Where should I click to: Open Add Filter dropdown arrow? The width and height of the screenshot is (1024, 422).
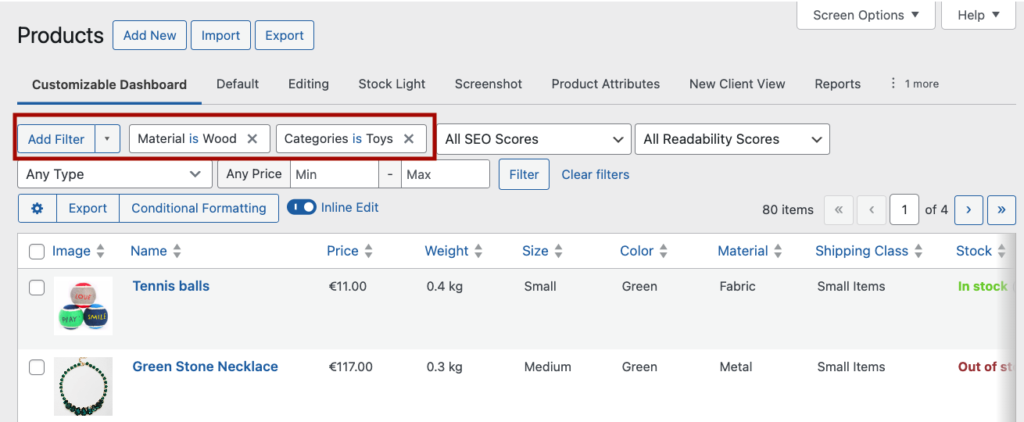coord(107,139)
